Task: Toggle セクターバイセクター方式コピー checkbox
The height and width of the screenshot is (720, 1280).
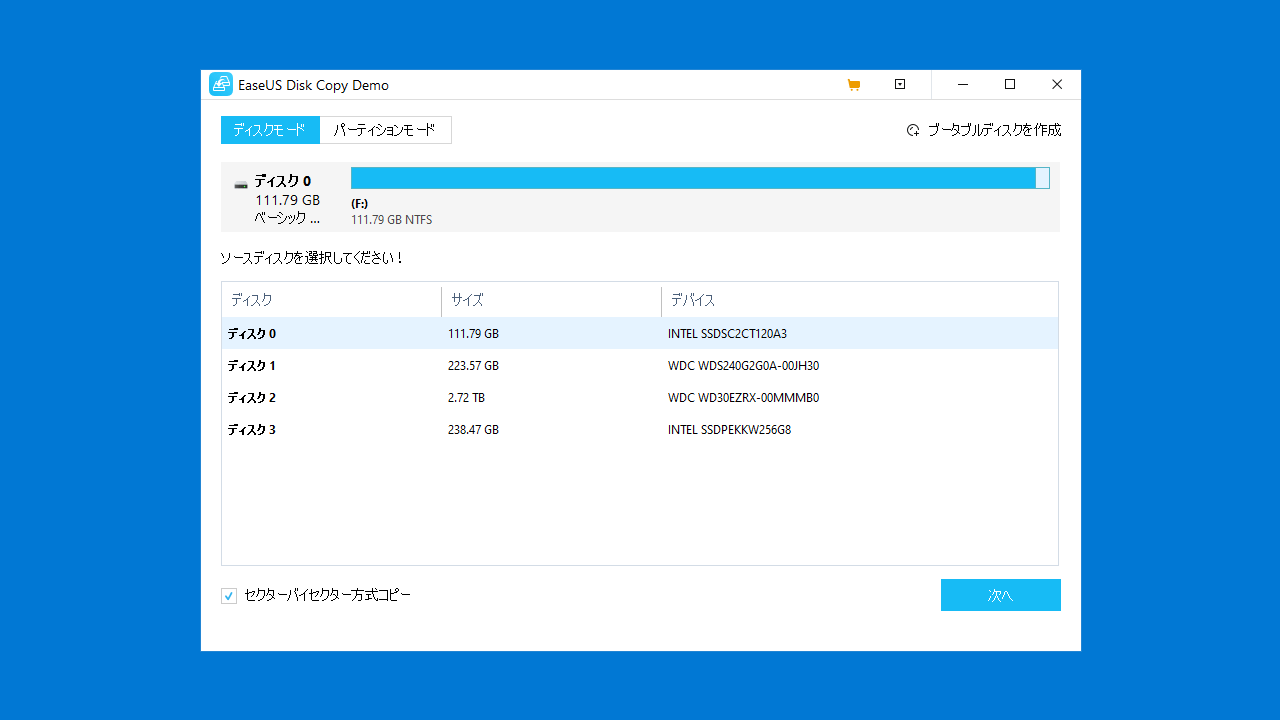Action: (229, 596)
